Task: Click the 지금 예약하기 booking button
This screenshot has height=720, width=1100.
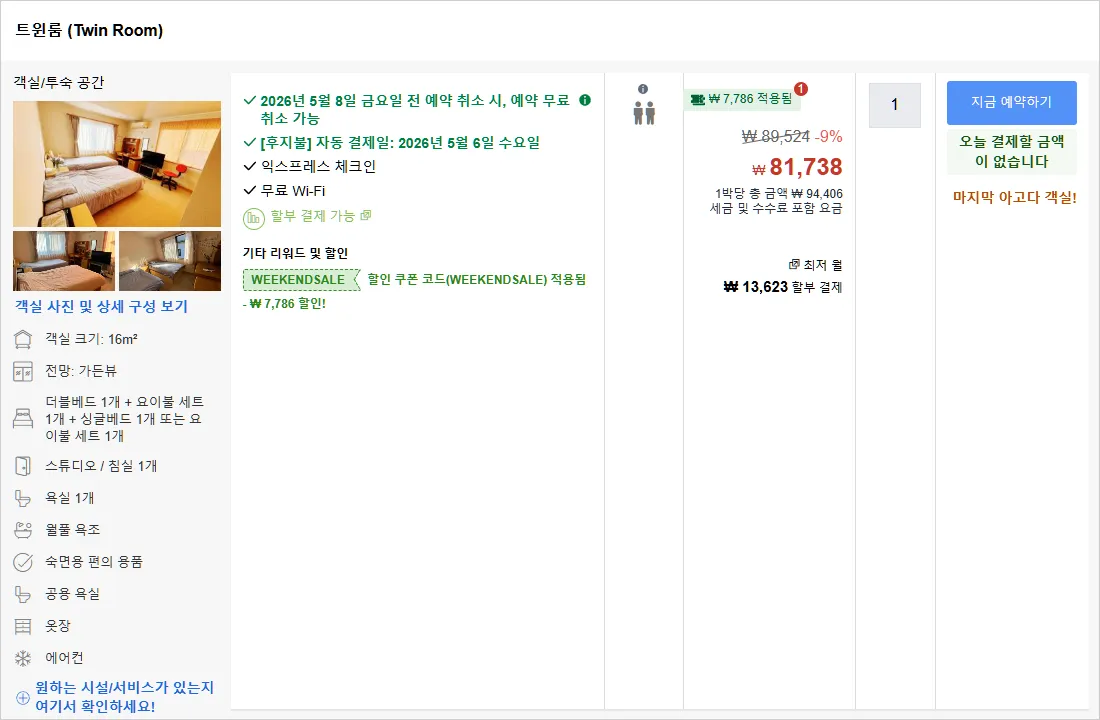Action: click(x=1012, y=102)
